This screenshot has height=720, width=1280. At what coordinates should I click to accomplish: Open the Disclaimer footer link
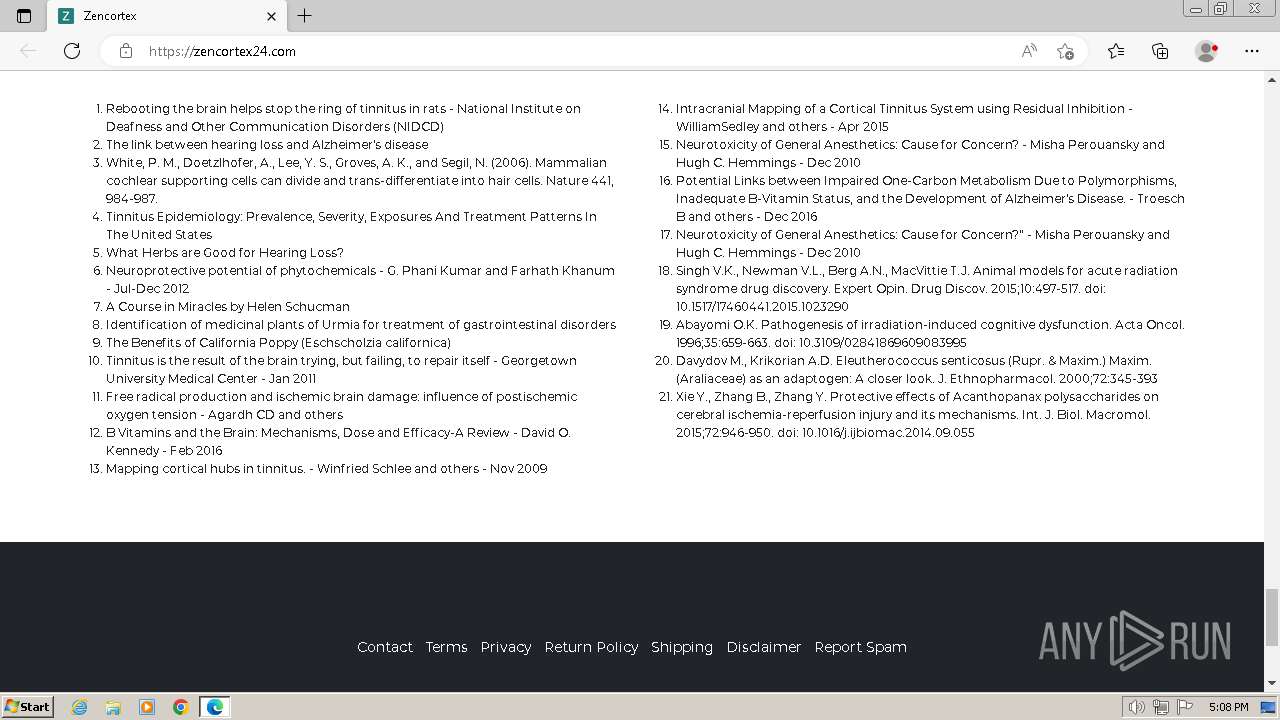tap(764, 647)
